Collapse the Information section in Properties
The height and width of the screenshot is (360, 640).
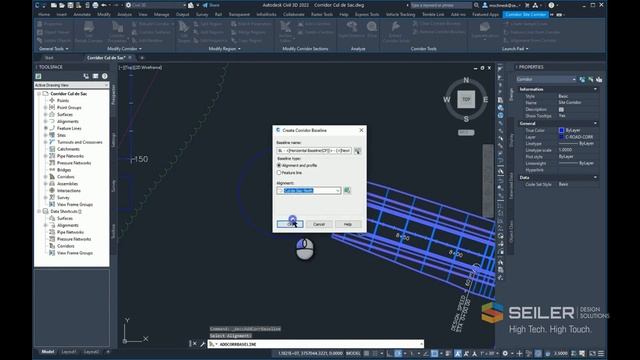click(595, 89)
